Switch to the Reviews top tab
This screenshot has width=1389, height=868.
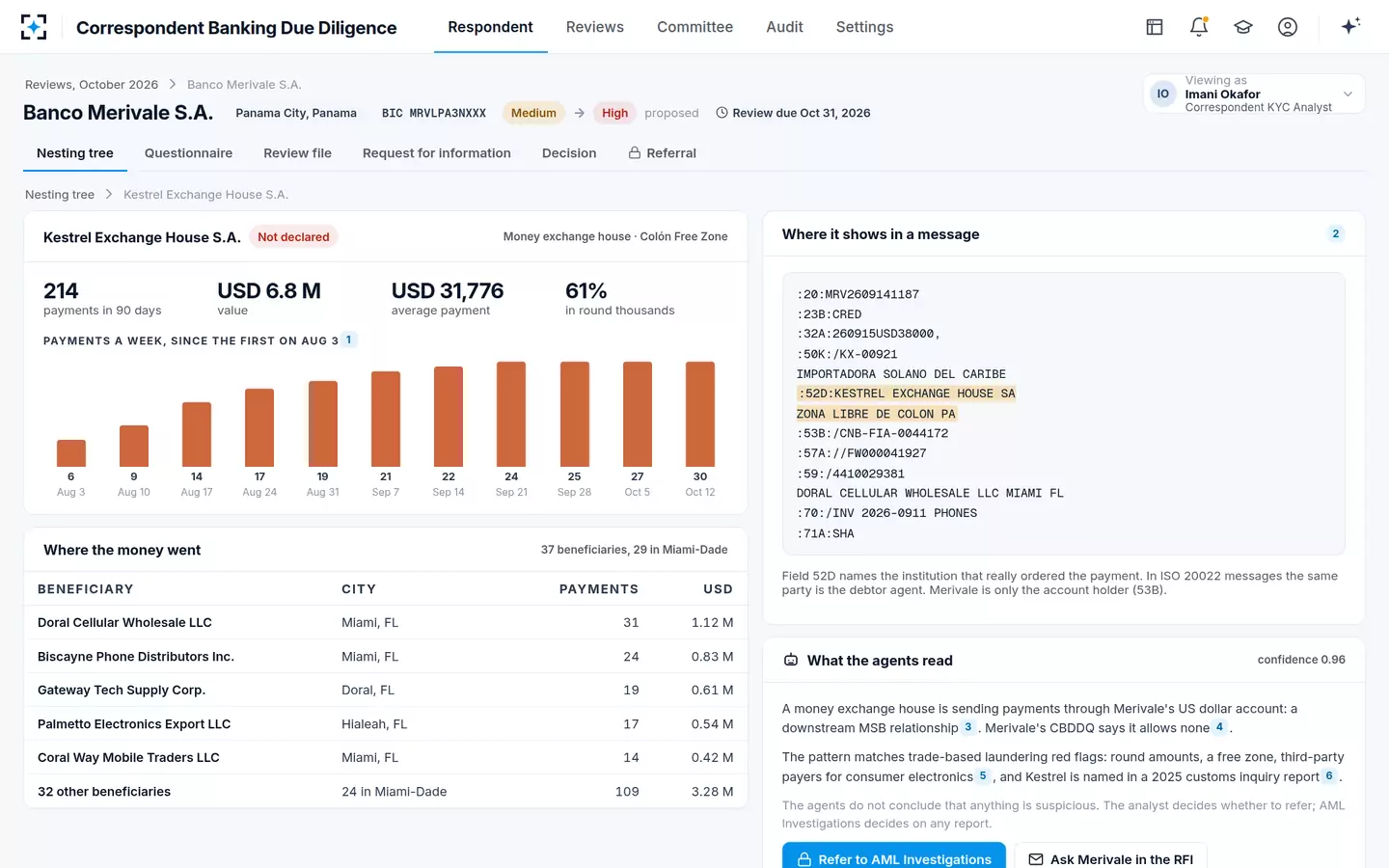[x=595, y=27]
